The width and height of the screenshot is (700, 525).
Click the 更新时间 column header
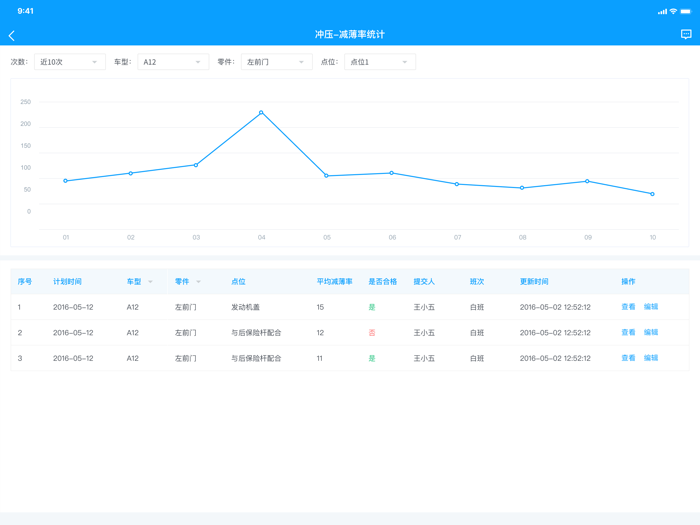tap(534, 282)
